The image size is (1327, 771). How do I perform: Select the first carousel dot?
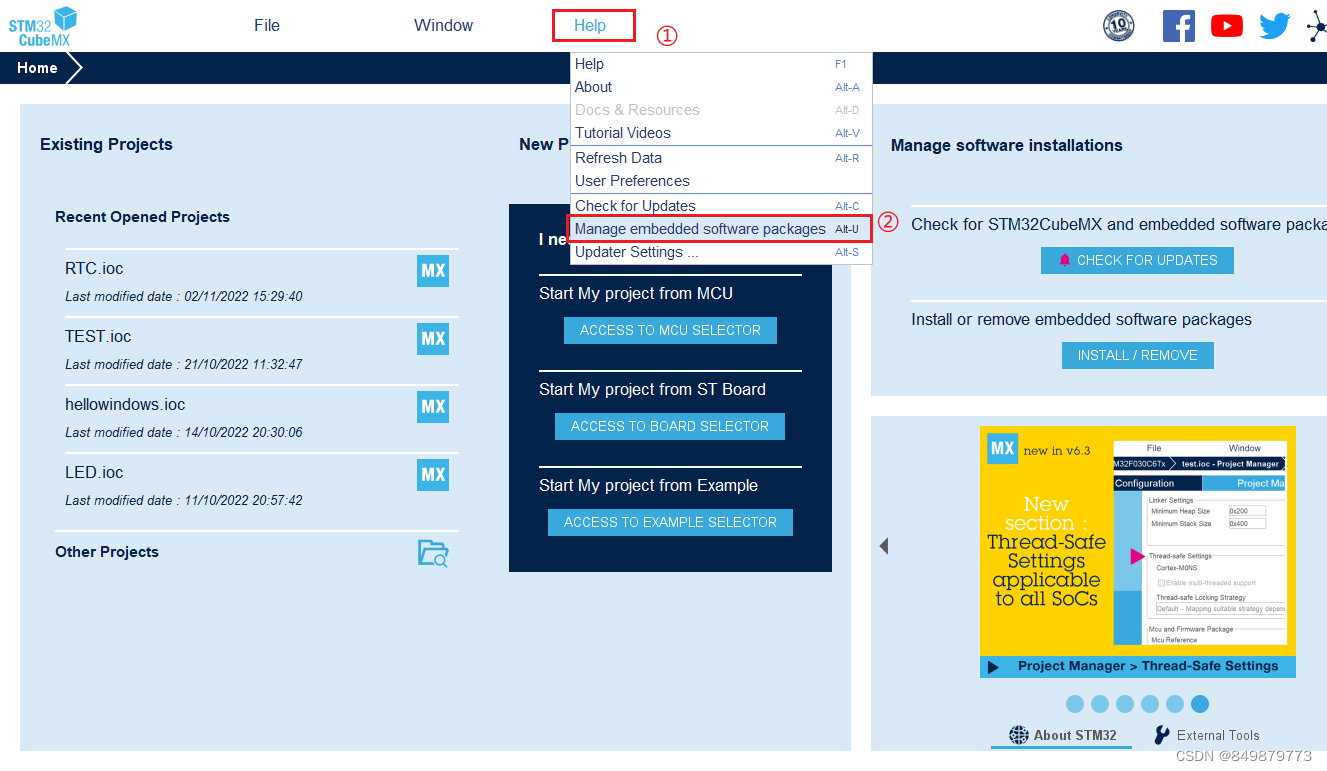coord(1075,704)
